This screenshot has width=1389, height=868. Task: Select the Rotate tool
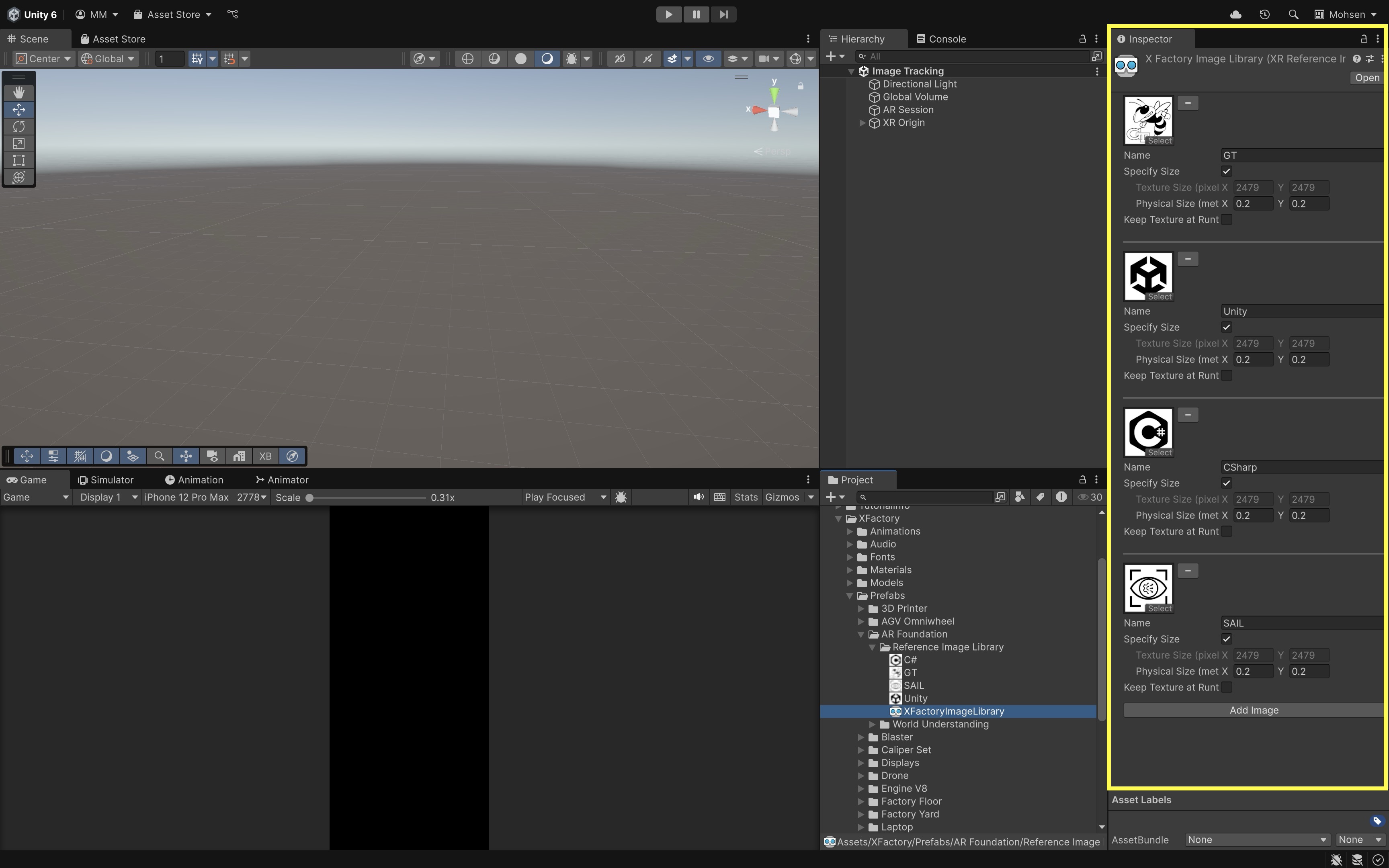[x=18, y=126]
